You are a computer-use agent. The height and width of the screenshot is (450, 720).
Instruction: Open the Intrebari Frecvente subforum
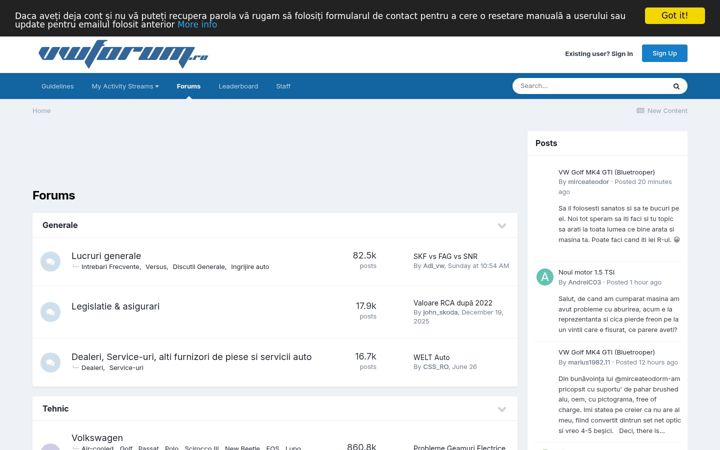(x=110, y=267)
